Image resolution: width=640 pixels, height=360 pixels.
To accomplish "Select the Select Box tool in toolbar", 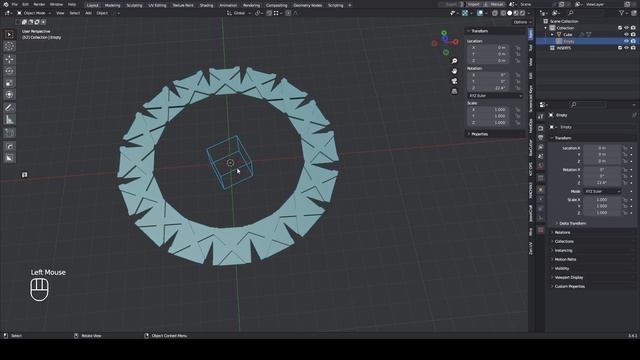I will (x=9, y=34).
